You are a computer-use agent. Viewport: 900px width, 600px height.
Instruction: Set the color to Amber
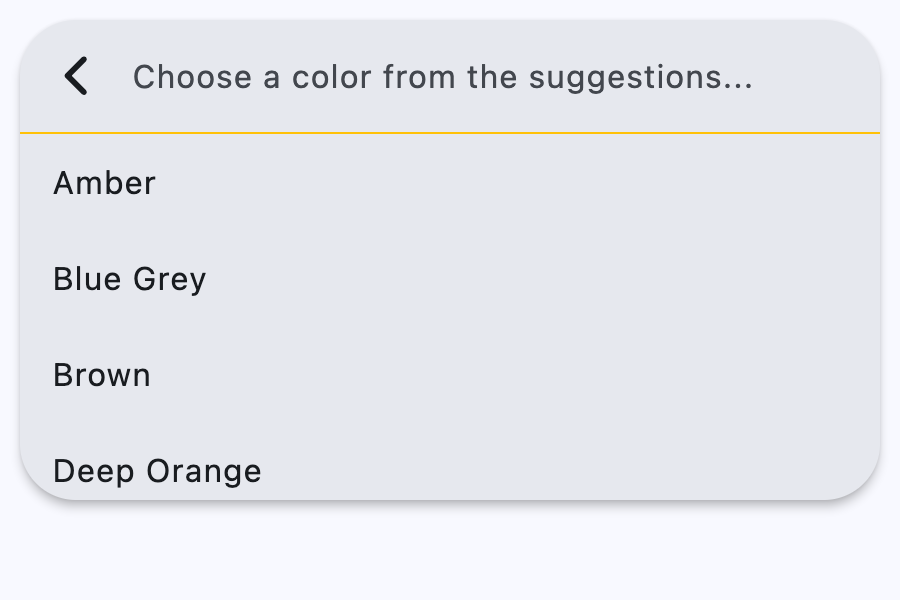tap(105, 183)
